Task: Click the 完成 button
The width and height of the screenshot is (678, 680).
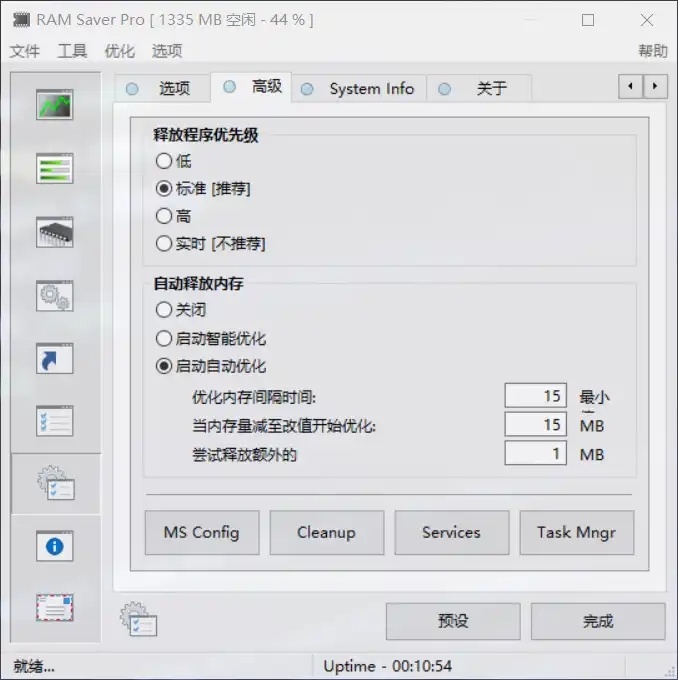Action: [x=598, y=621]
